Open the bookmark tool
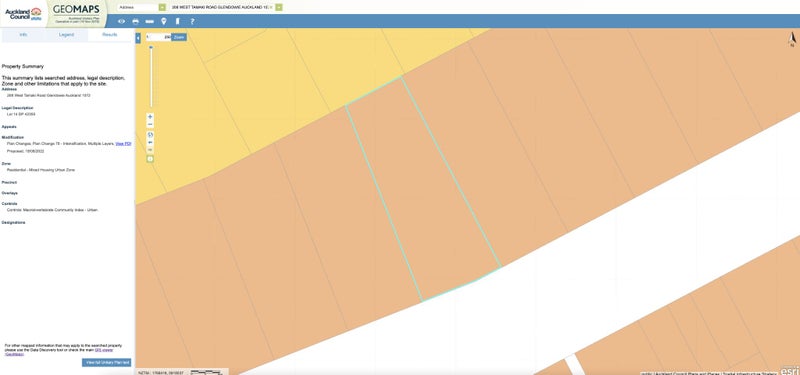Image resolution: width=800 pixels, height=375 pixels. [178, 21]
